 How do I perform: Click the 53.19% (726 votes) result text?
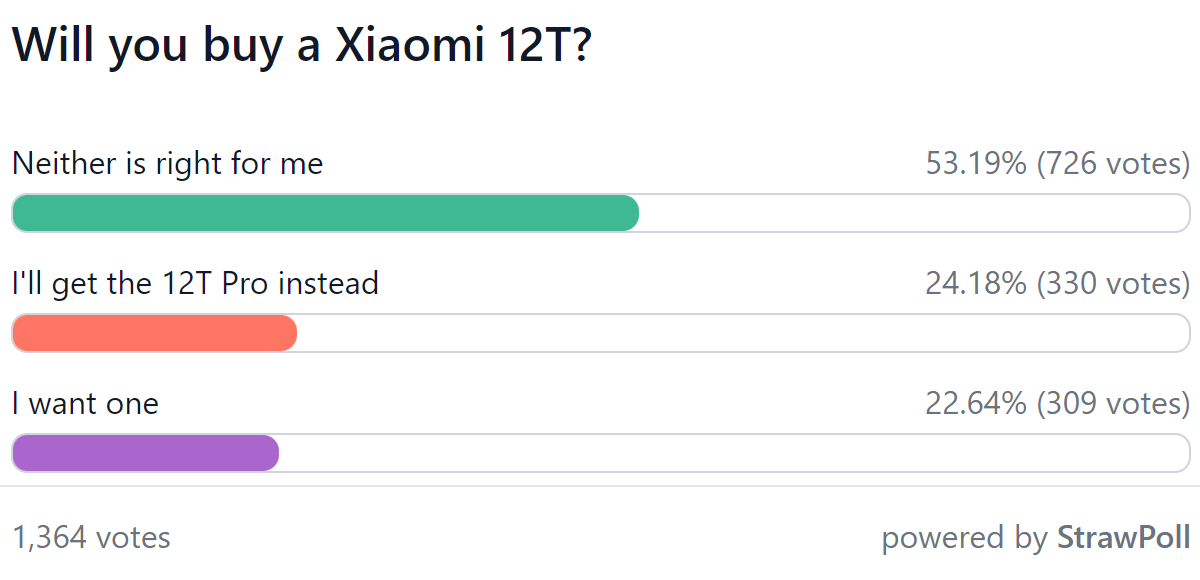tap(1058, 163)
